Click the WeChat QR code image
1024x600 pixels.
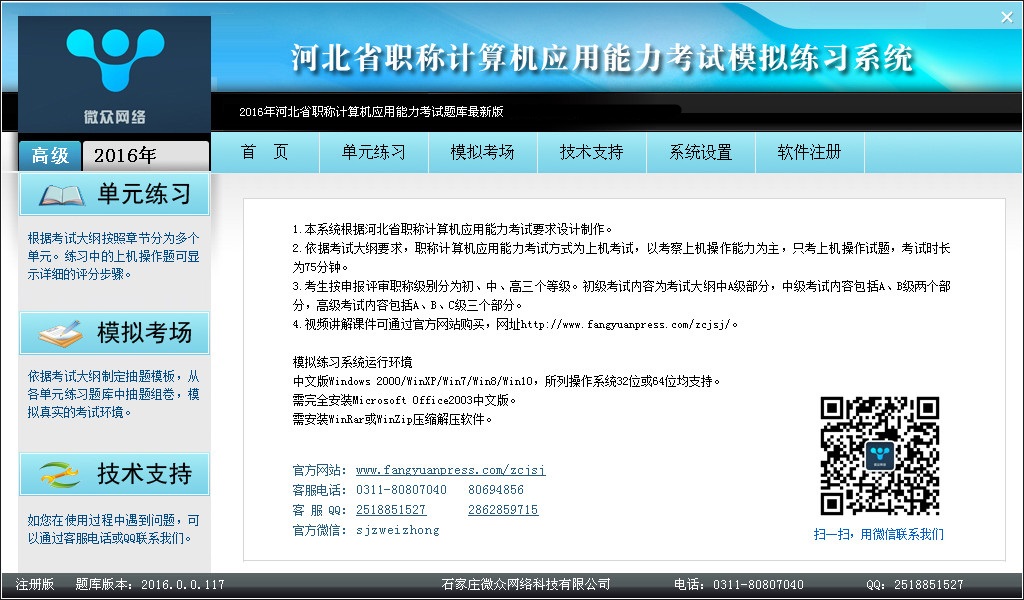point(879,456)
